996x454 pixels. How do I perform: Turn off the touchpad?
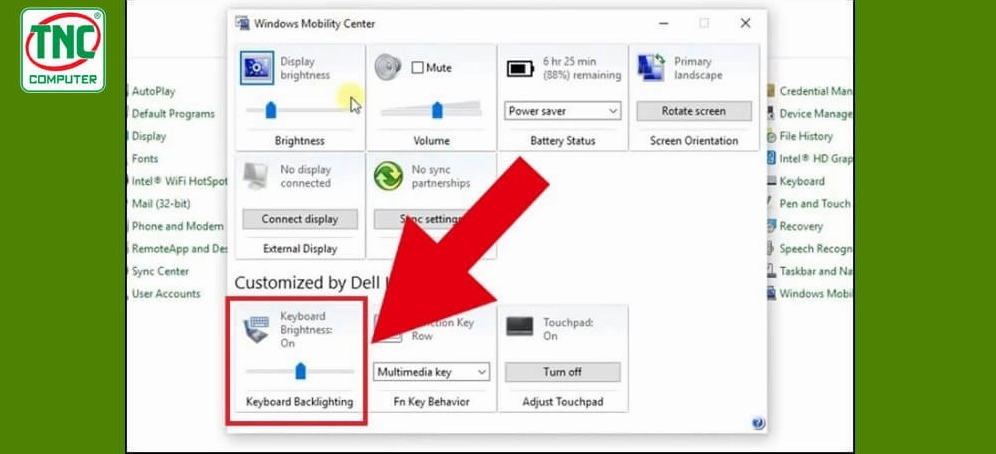pos(563,372)
